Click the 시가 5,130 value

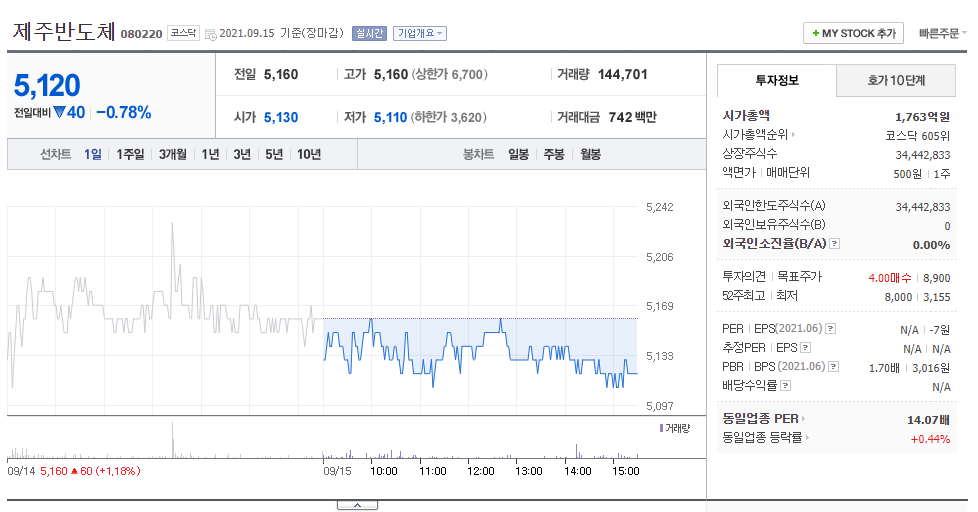point(281,117)
